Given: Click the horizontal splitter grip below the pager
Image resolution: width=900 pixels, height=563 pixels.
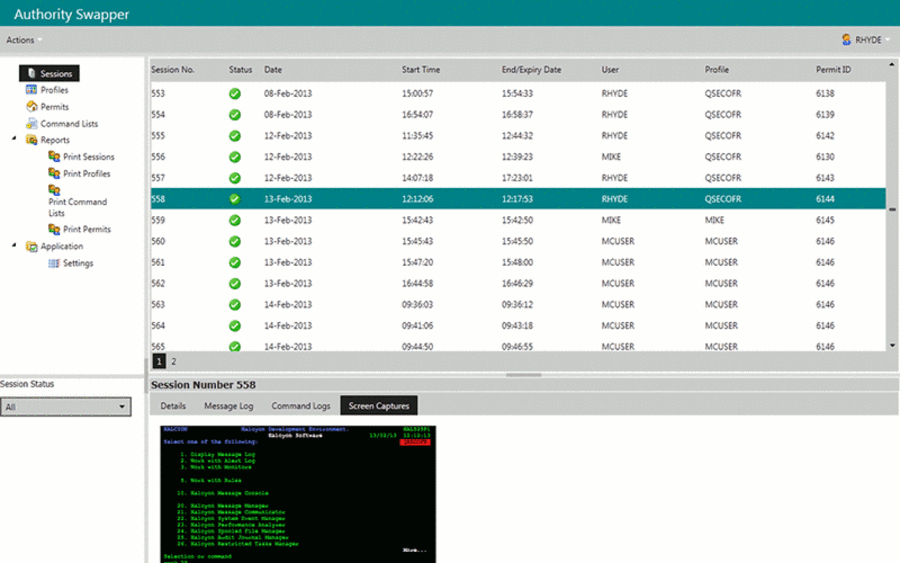Looking at the screenshot, I should point(523,375).
